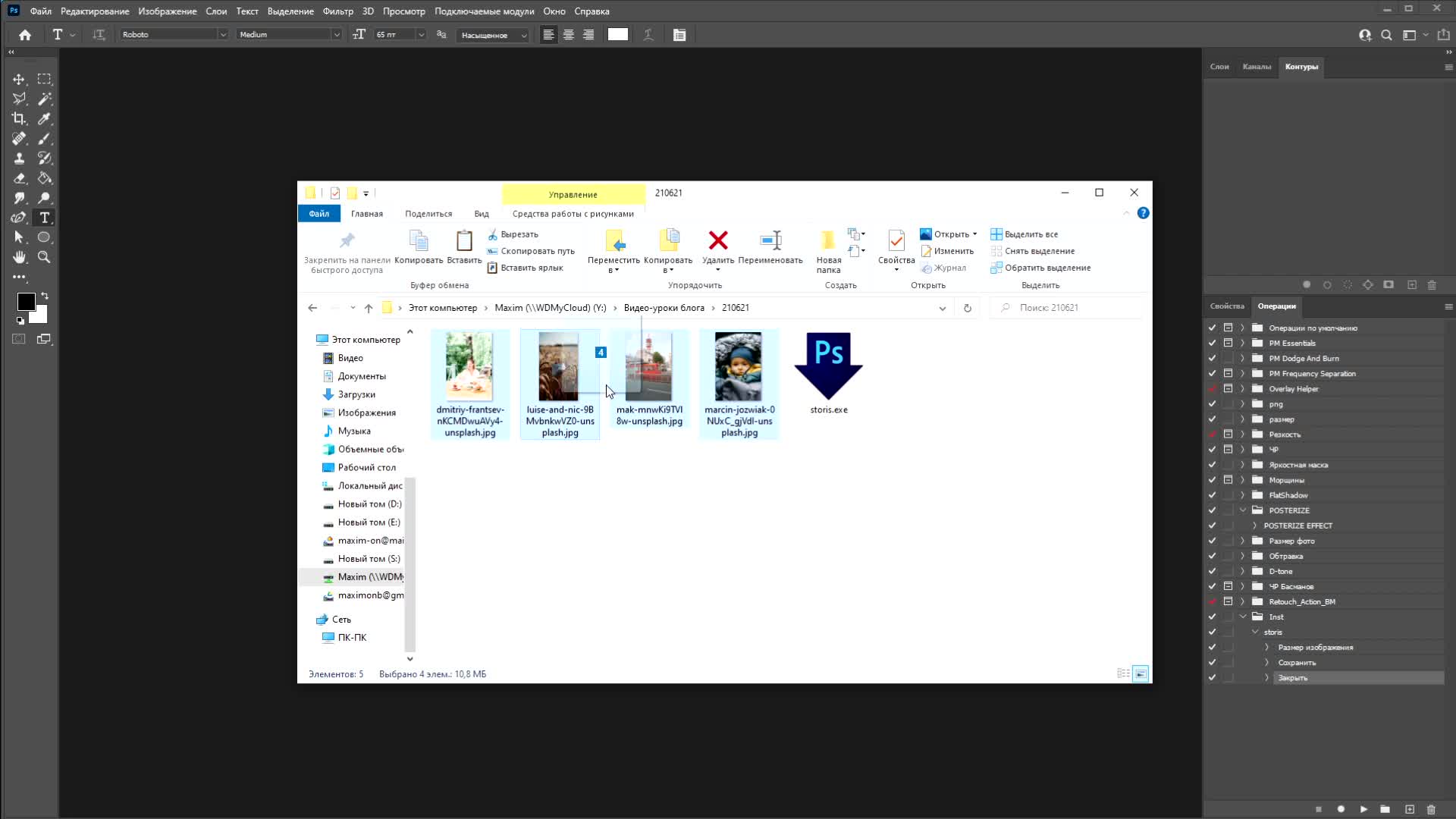The height and width of the screenshot is (819, 1456).
Task: Select the Eyedropper tool
Action: [45, 119]
